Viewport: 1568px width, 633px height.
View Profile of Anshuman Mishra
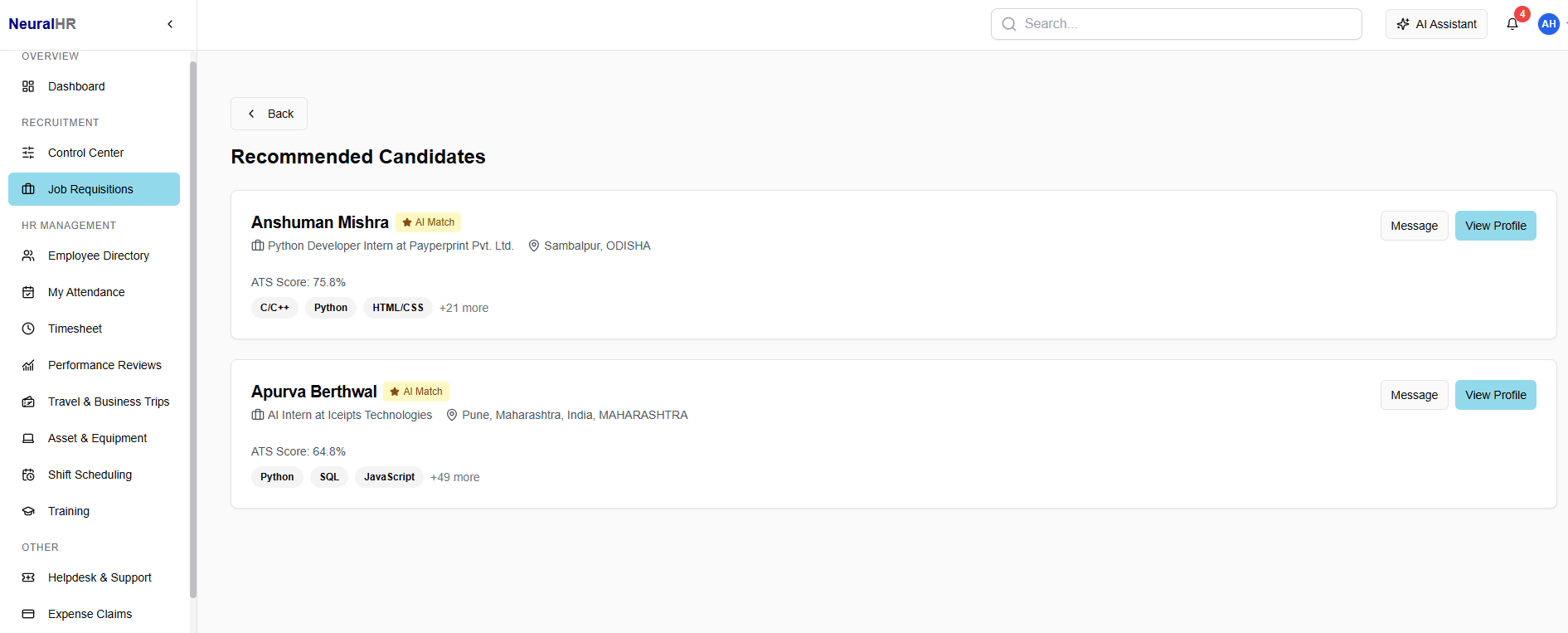coord(1495,226)
